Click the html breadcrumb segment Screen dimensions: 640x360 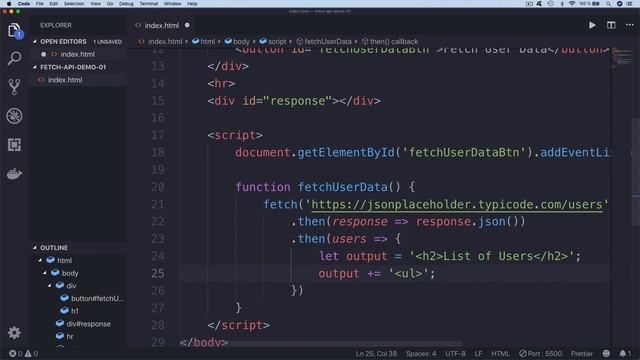(207, 42)
